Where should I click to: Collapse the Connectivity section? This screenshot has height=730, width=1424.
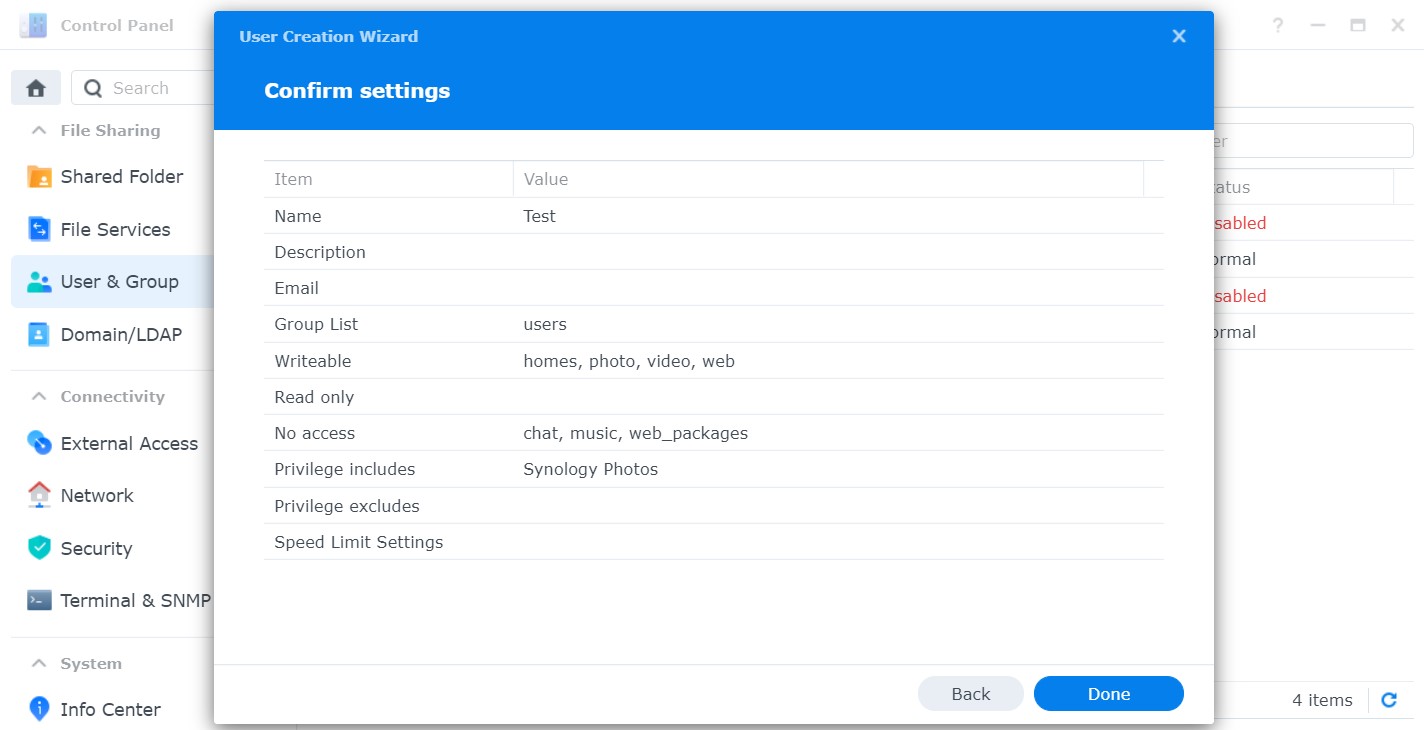tap(39, 396)
